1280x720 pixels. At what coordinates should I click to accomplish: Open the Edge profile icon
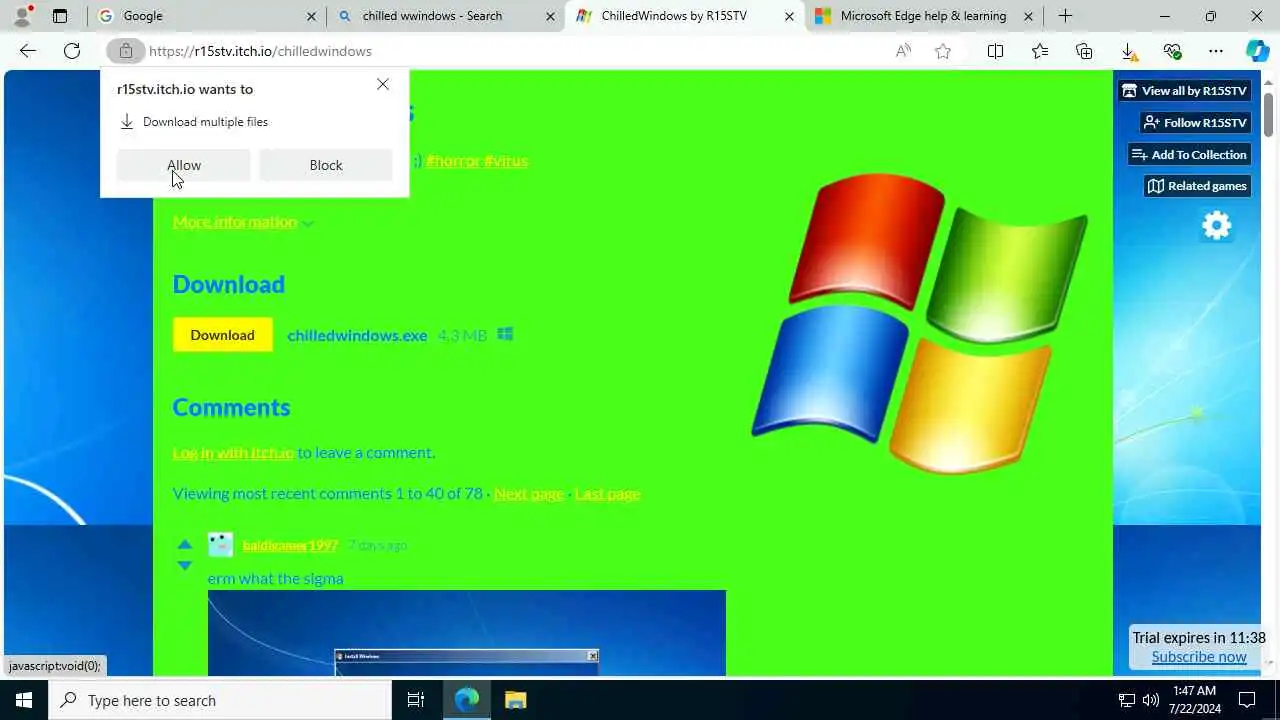click(22, 16)
